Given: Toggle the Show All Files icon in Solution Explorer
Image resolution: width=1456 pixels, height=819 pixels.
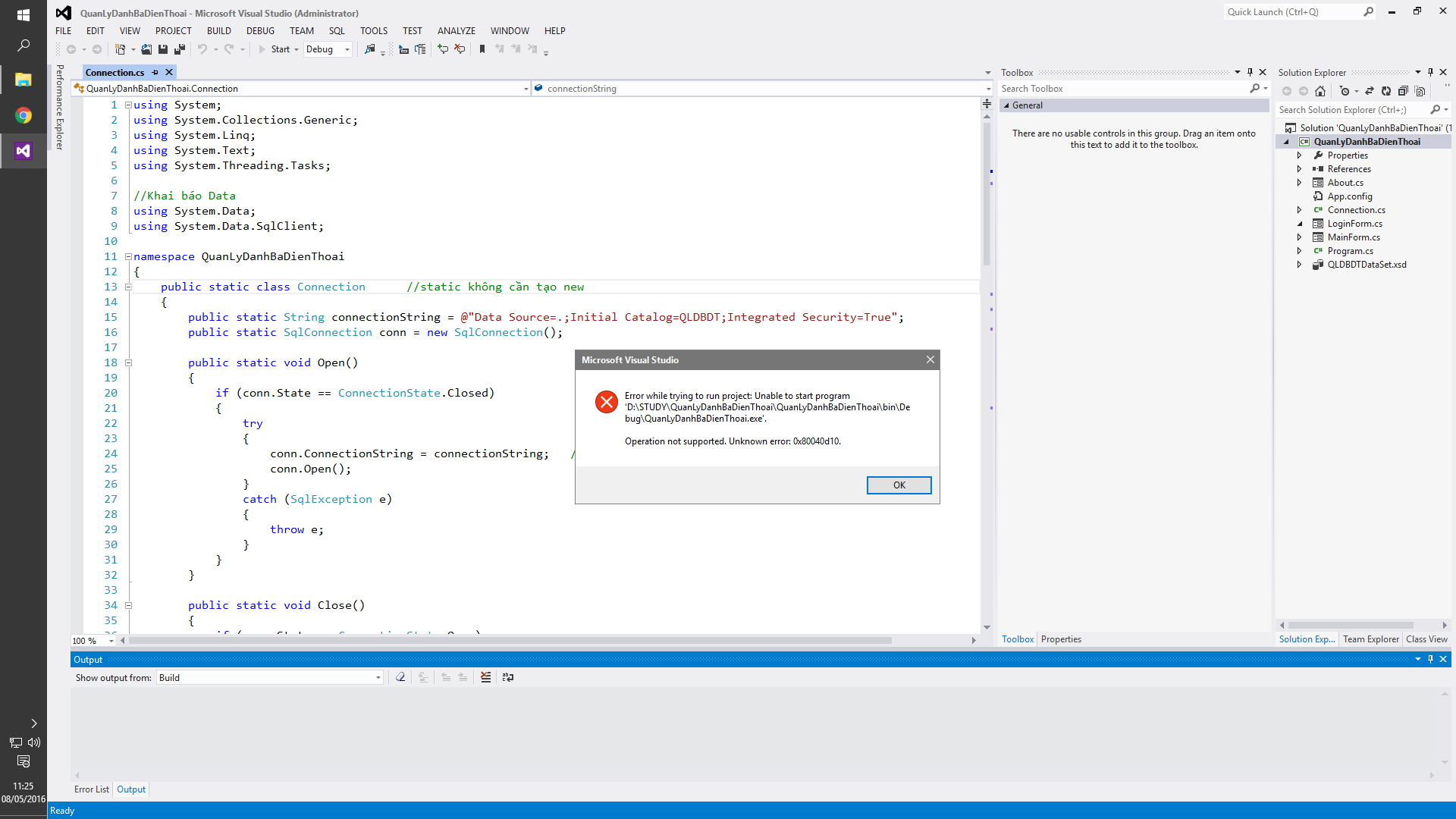Looking at the screenshot, I should [1420, 91].
